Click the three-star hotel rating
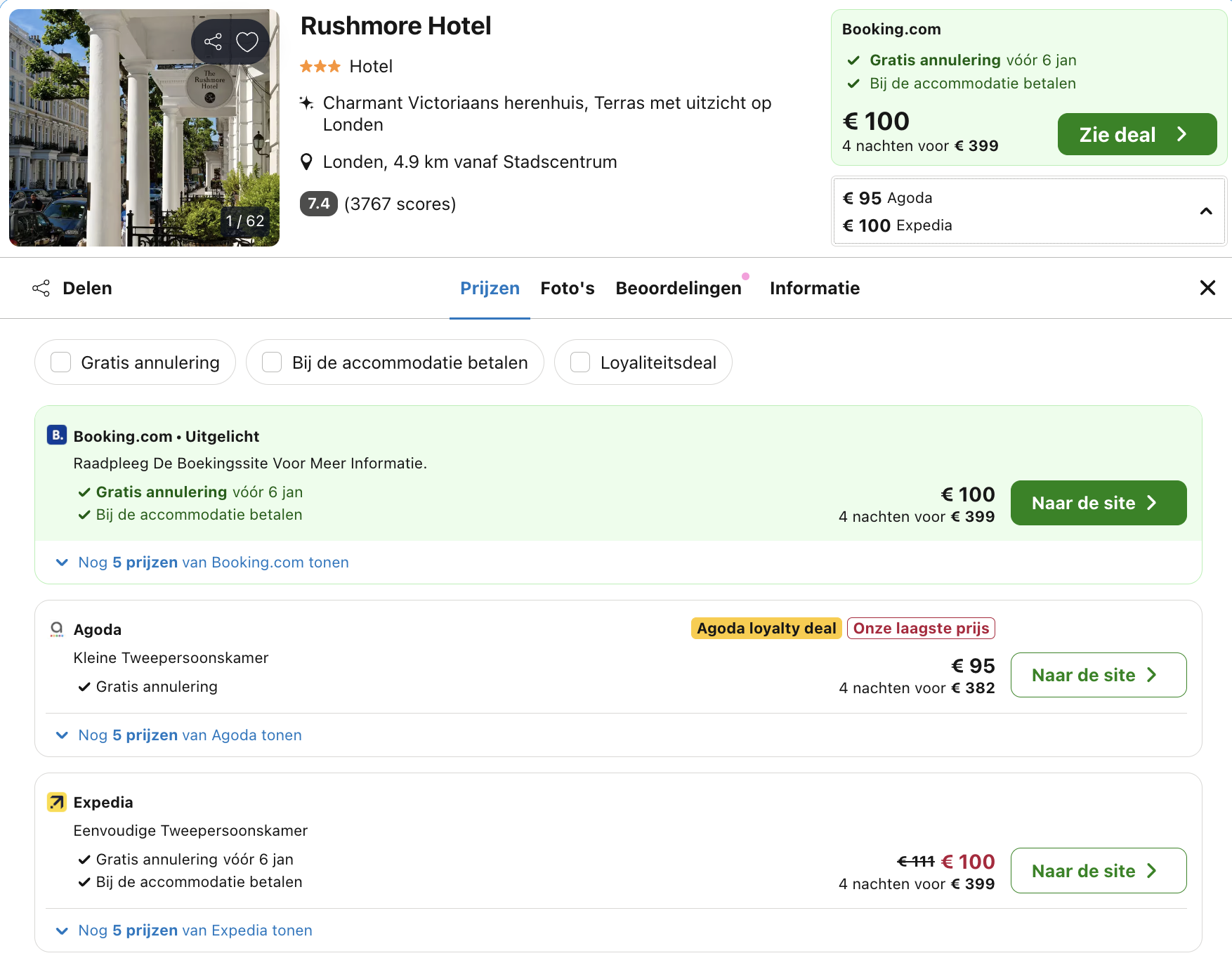1232x965 pixels. (320, 67)
